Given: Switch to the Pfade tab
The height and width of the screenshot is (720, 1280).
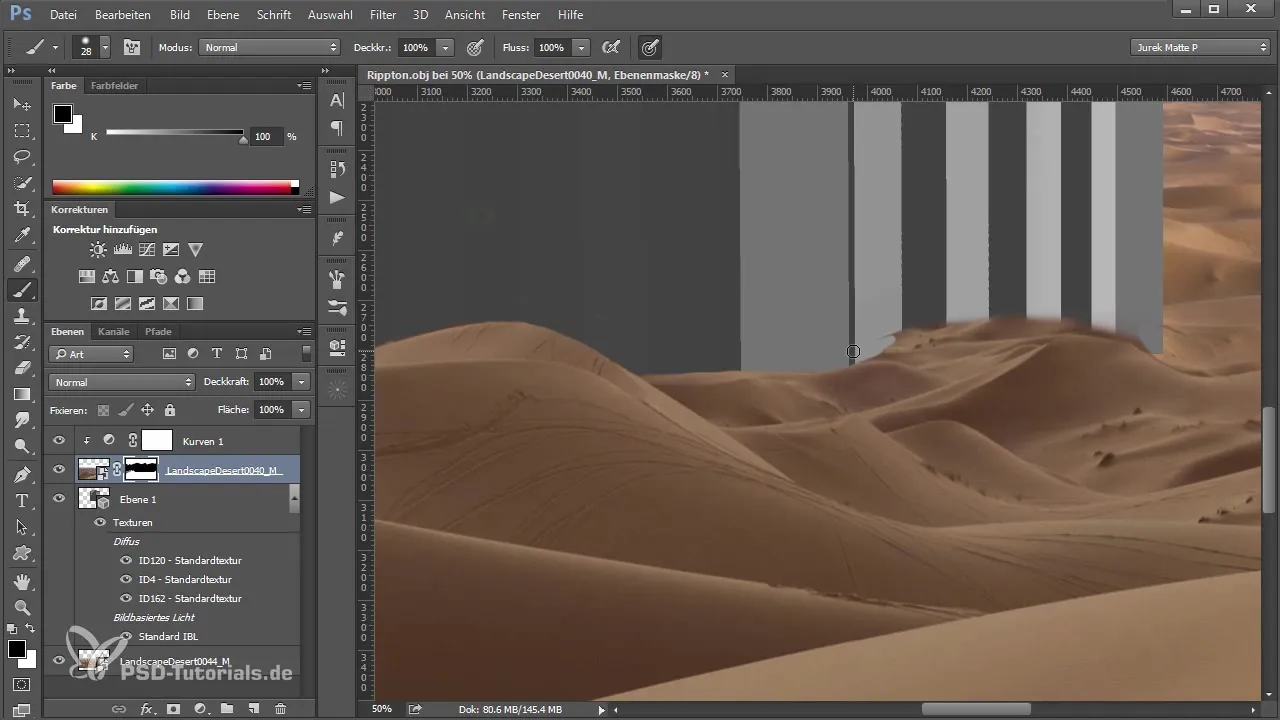Looking at the screenshot, I should coord(158,331).
